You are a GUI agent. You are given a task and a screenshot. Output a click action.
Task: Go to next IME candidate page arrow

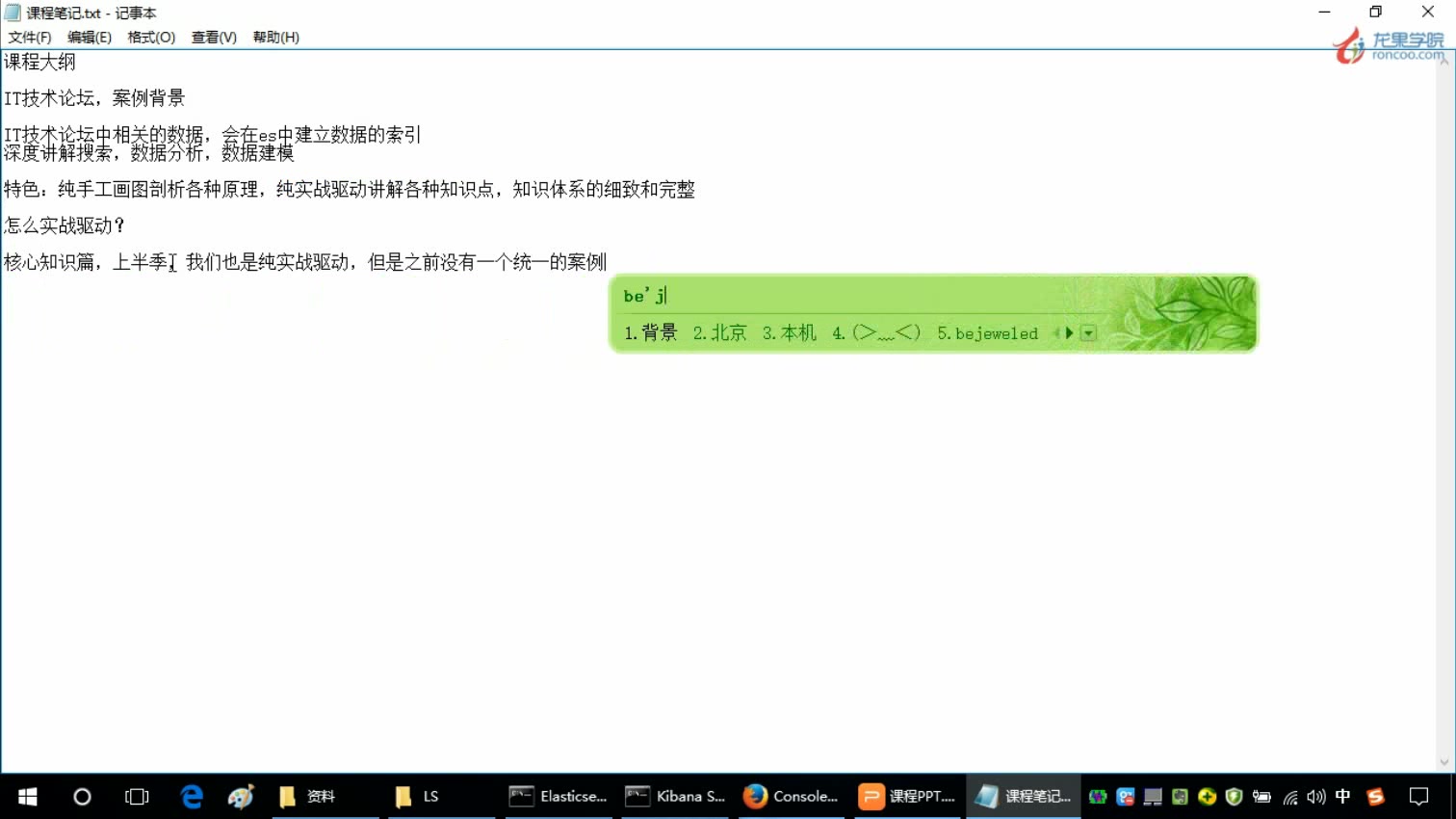pyautogui.click(x=1069, y=332)
